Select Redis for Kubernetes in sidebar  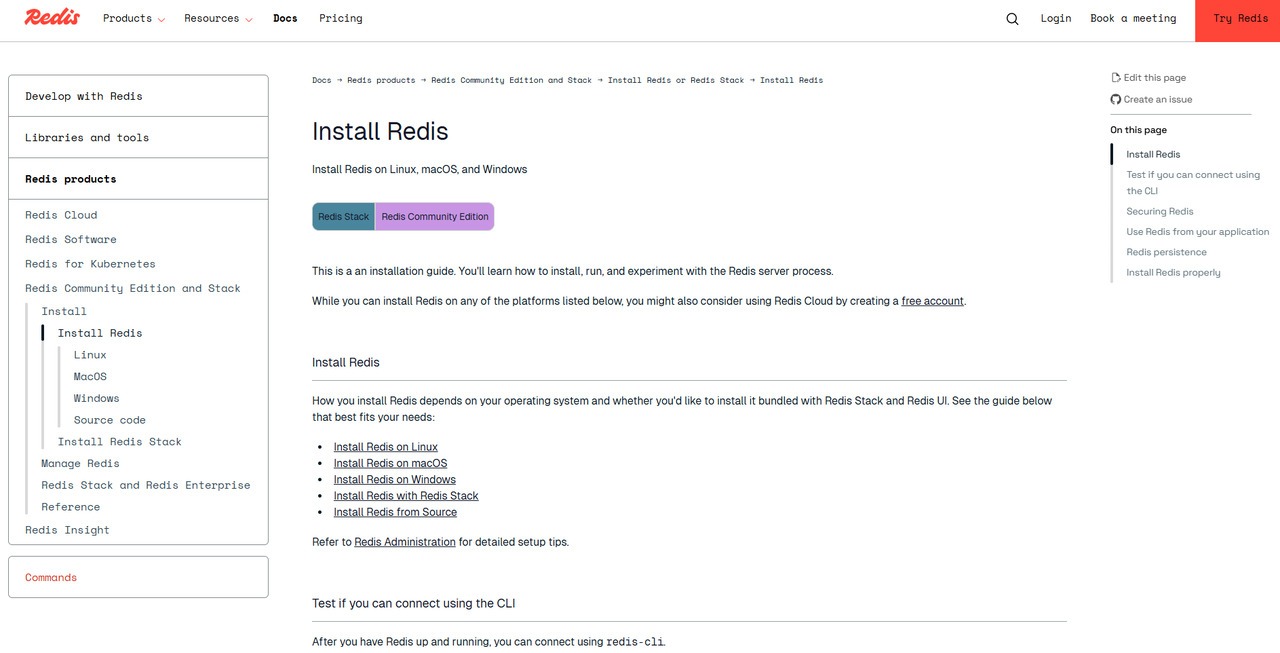(x=90, y=264)
